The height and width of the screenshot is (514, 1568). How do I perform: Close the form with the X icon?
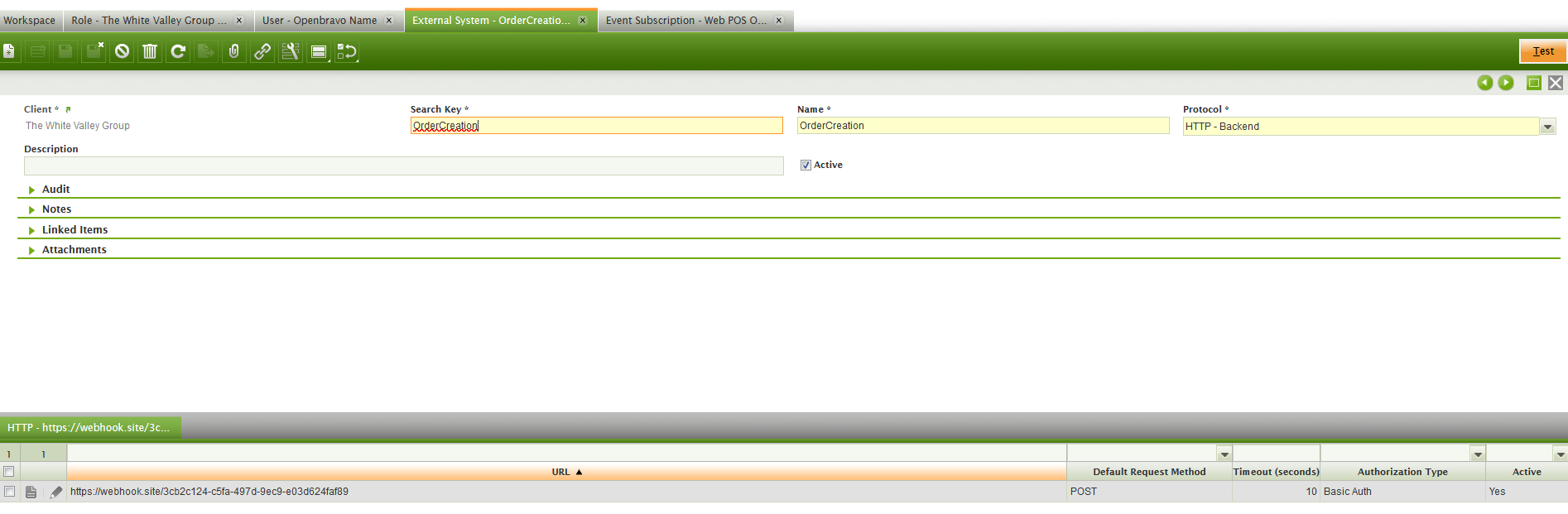(x=1556, y=83)
